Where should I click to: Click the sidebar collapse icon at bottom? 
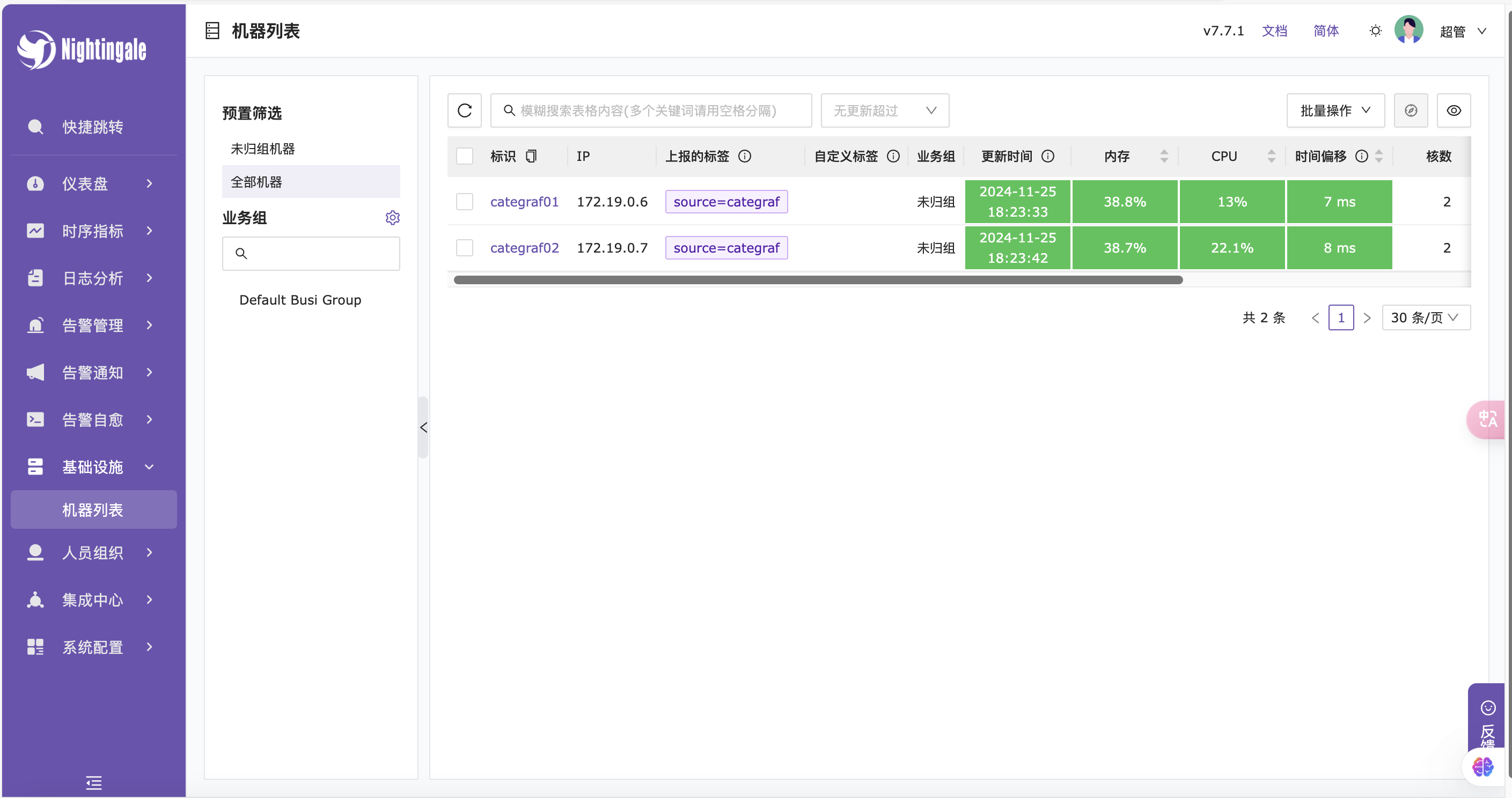[x=93, y=782]
